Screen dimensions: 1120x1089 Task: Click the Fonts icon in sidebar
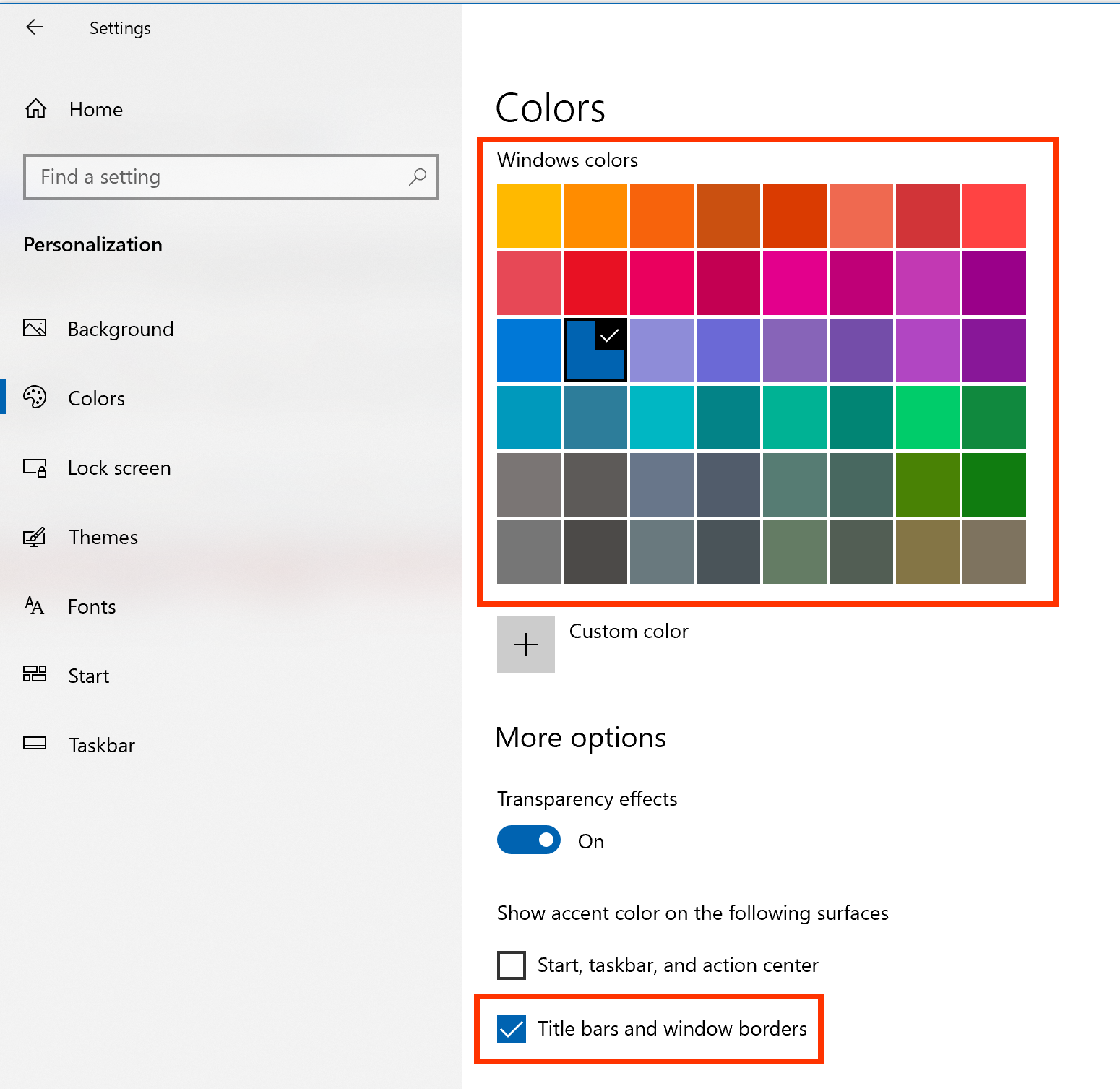[35, 606]
